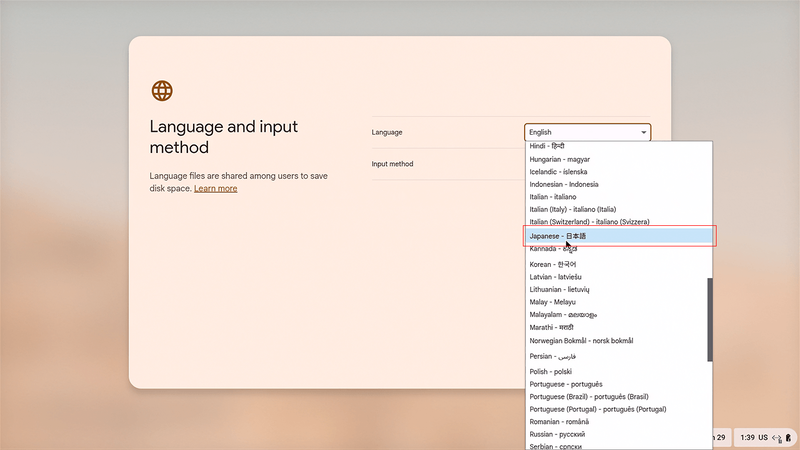
Task: Choose Portuguese (Portugal) - português (Portugal)
Action: 618,409
